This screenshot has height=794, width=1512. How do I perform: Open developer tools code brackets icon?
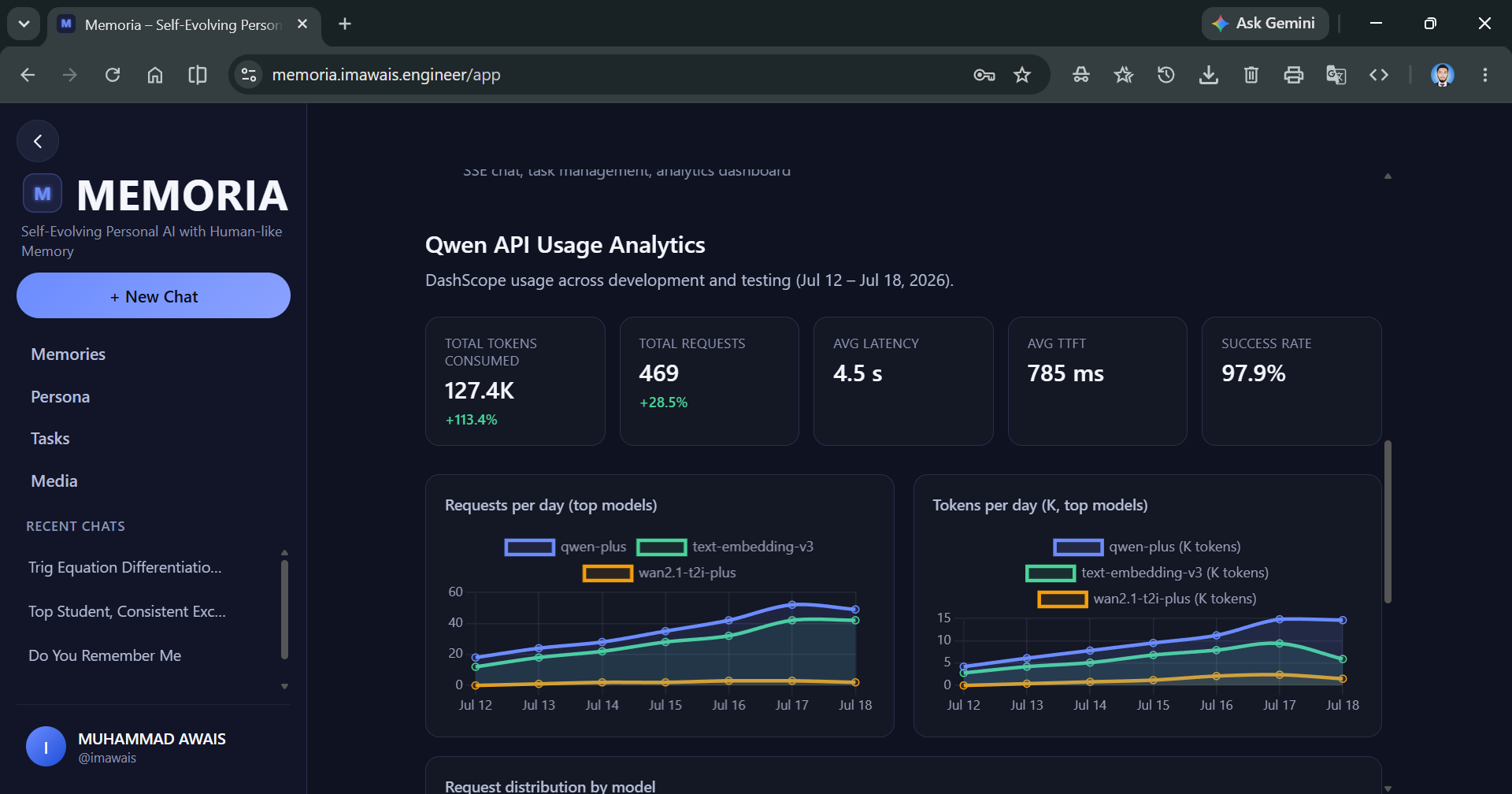(1379, 75)
